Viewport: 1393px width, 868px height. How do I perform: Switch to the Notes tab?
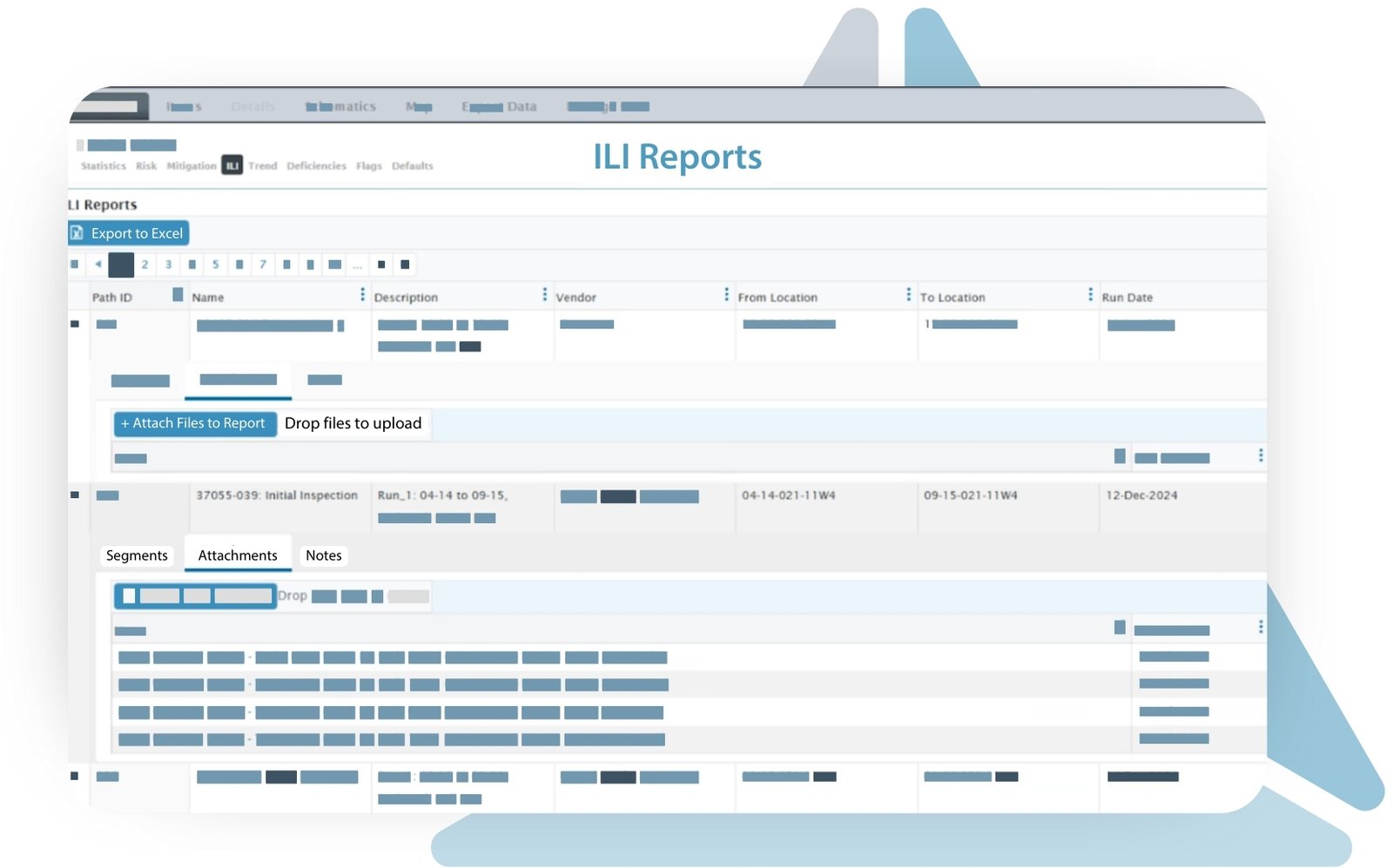[323, 555]
